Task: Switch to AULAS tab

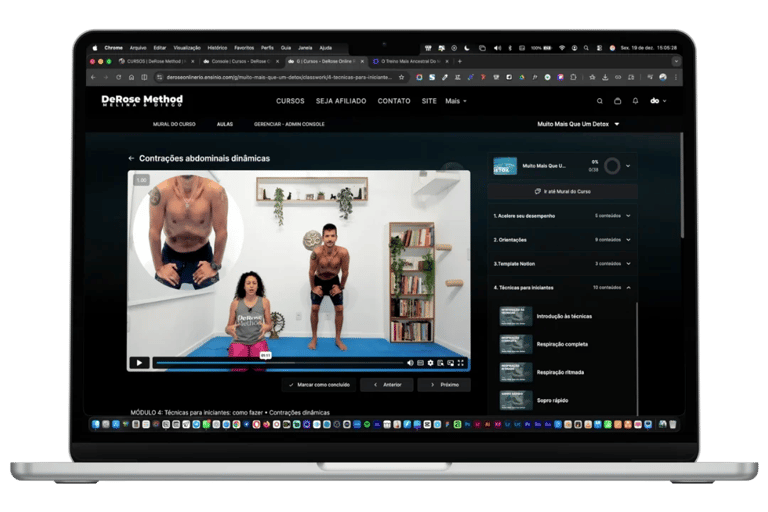Action: (225, 124)
